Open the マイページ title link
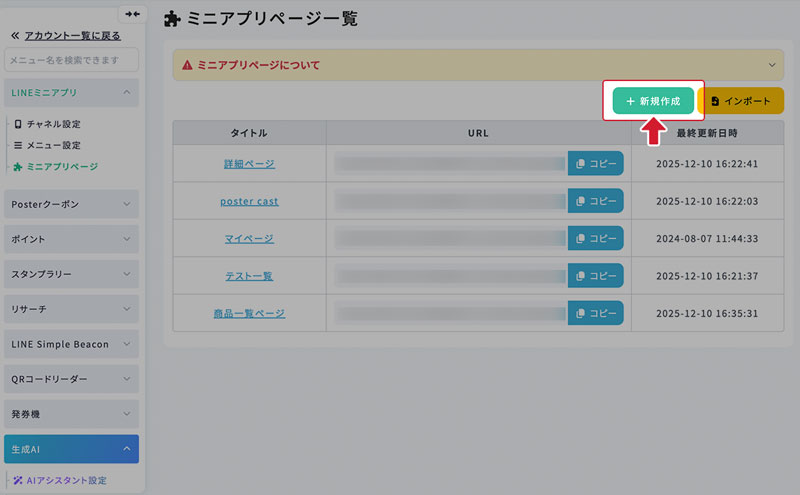 point(249,238)
